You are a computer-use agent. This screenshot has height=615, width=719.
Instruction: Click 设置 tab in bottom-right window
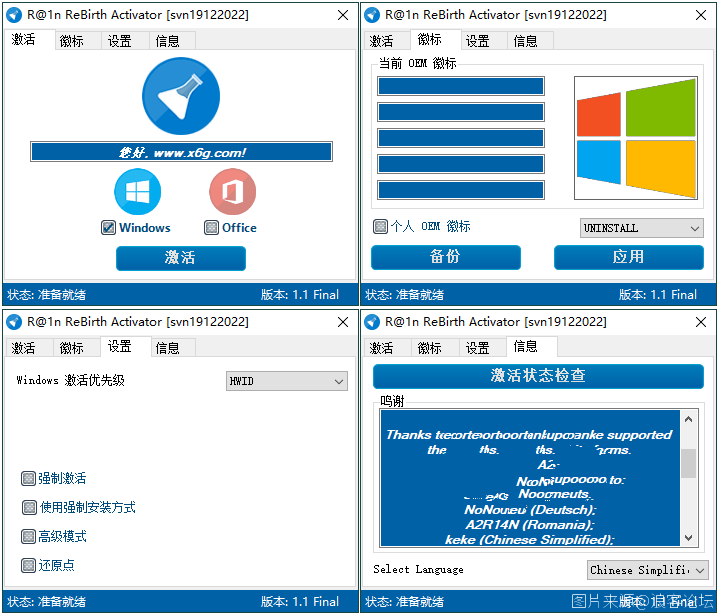tap(482, 348)
